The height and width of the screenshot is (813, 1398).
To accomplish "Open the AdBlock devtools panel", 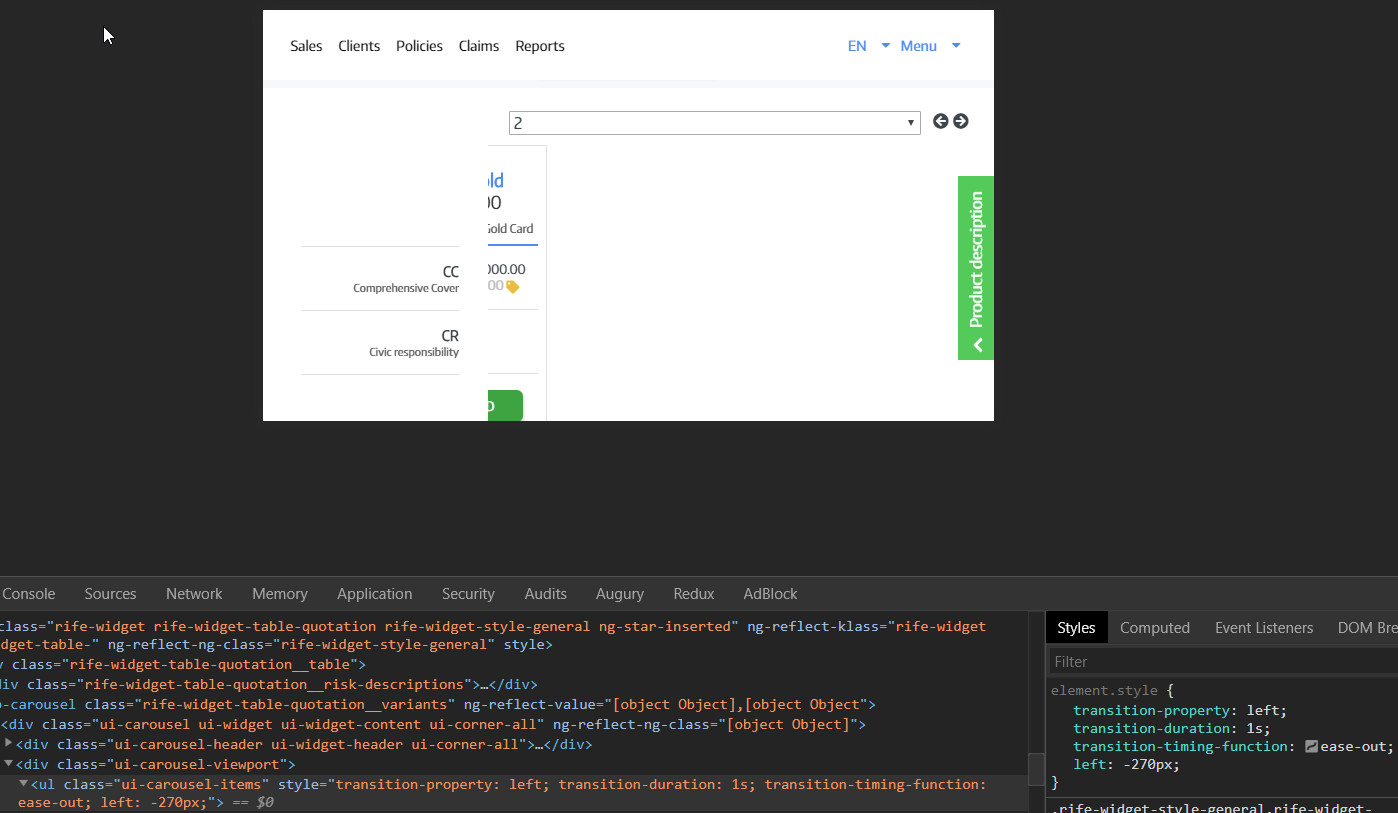I will (x=770, y=593).
